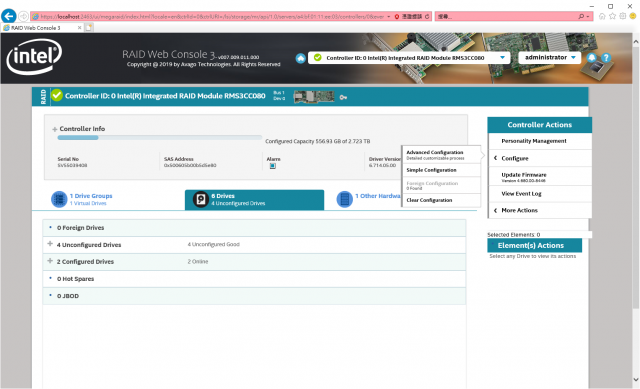
Task: Open the administrator user dropdown
Action: [550, 58]
